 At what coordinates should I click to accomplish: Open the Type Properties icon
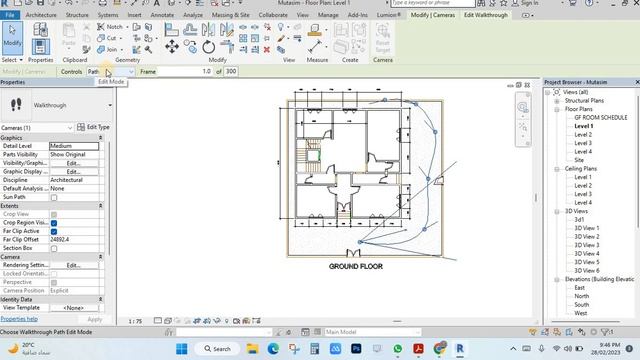tap(40, 30)
